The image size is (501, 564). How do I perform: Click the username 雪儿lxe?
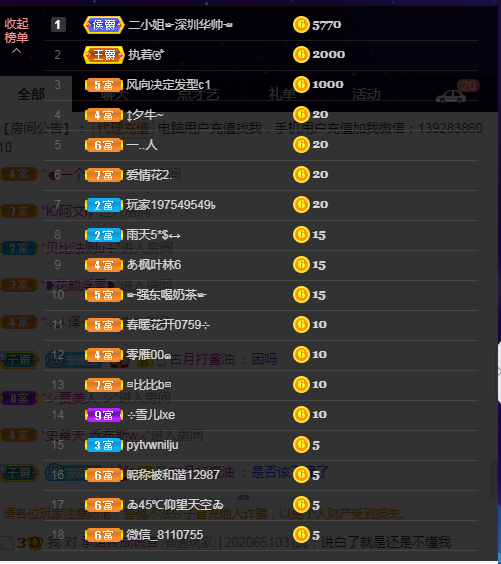pos(151,415)
